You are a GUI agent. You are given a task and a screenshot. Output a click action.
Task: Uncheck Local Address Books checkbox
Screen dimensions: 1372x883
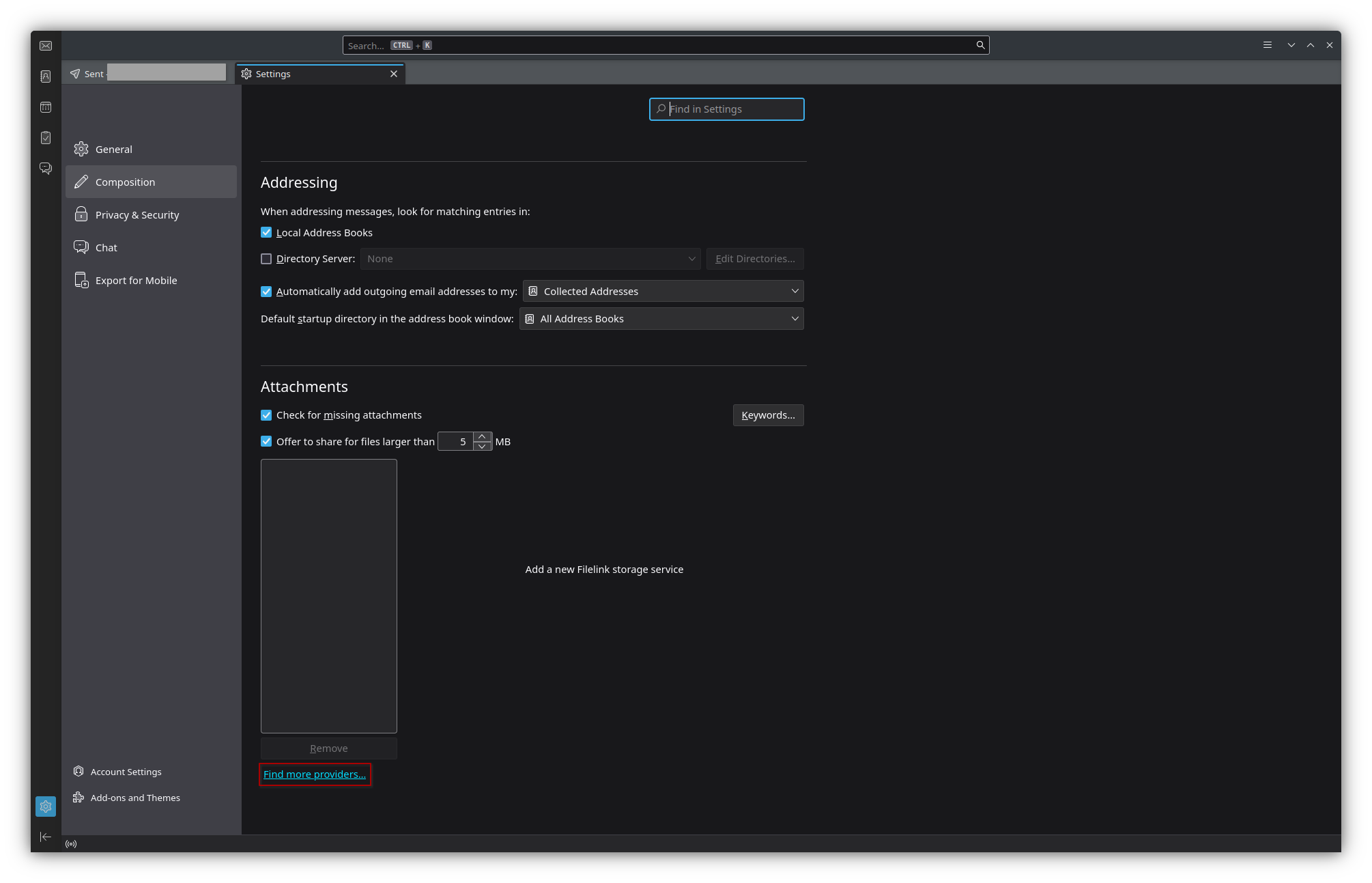pyautogui.click(x=266, y=233)
